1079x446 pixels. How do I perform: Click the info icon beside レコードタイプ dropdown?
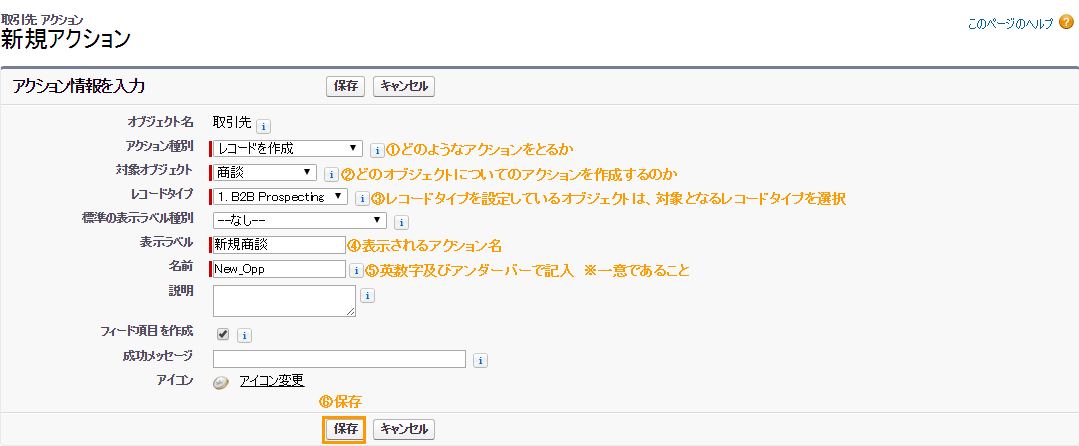coord(362,199)
